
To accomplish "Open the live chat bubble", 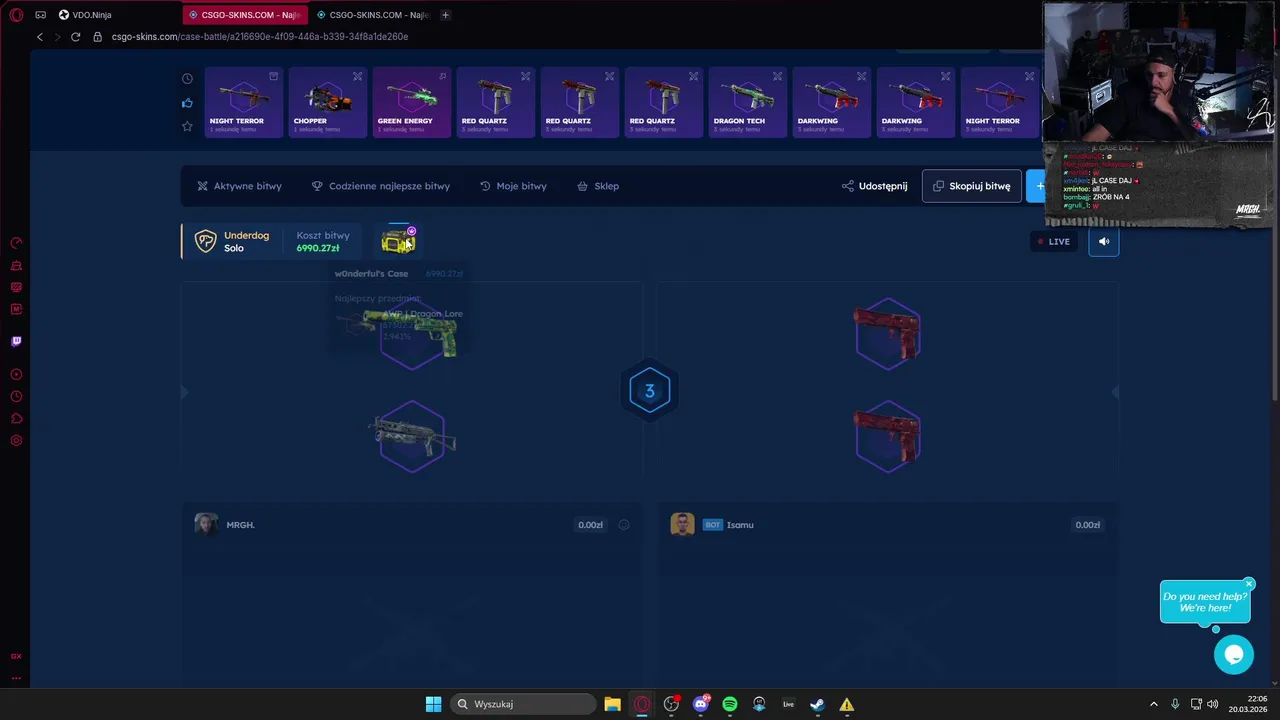I will pyautogui.click(x=1233, y=655).
